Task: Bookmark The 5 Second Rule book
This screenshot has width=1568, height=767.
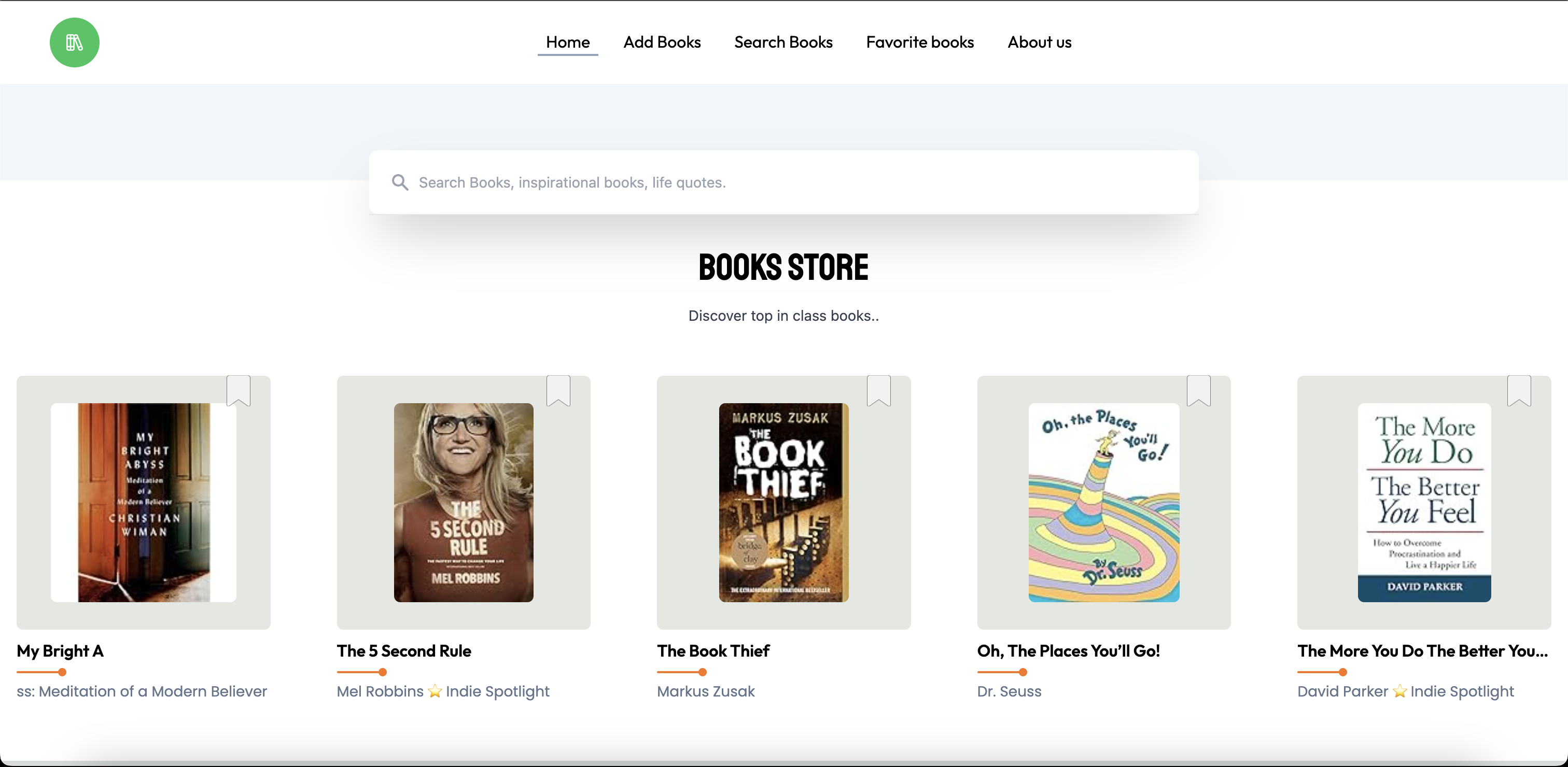Action: 558,390
